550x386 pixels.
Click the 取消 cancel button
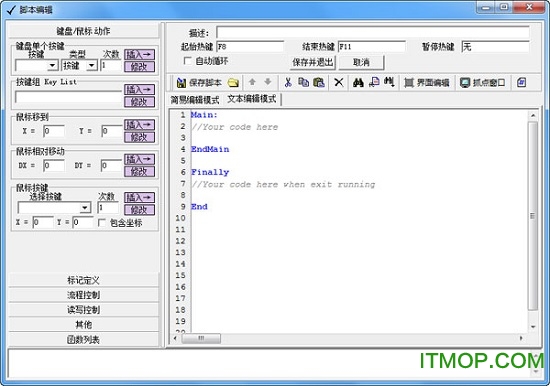coord(361,62)
